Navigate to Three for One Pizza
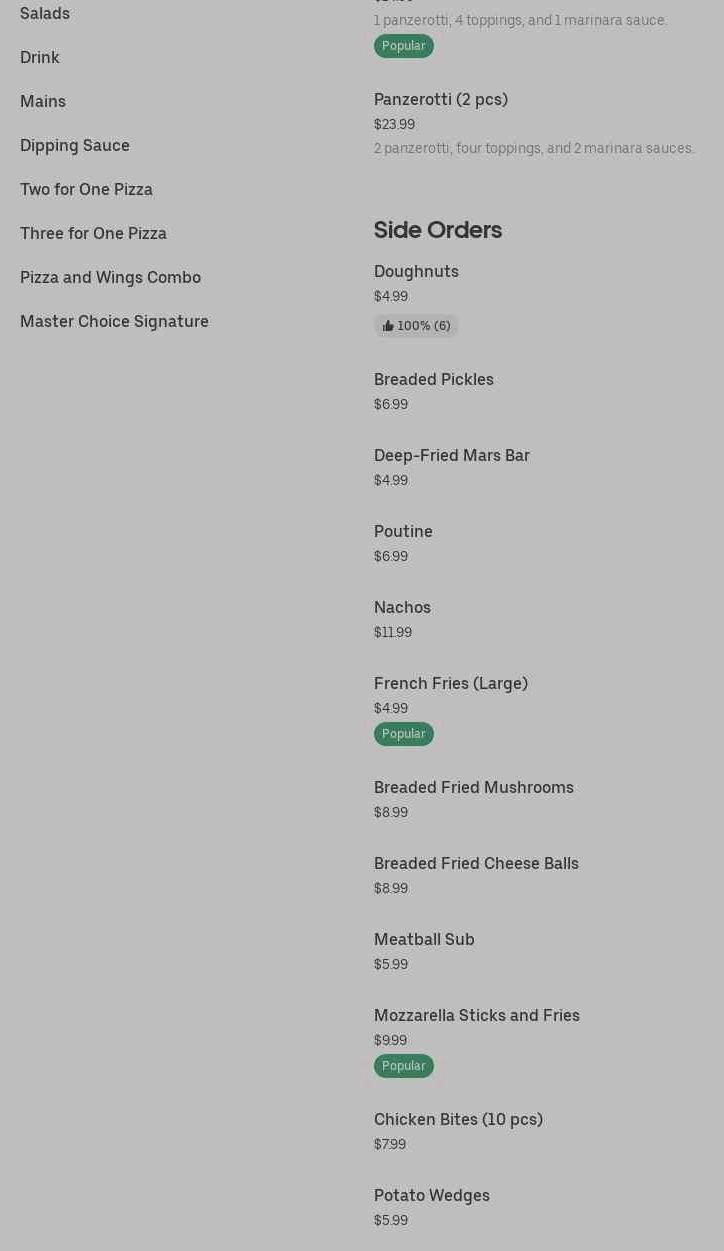Image resolution: width=724 pixels, height=1251 pixels. point(93,233)
